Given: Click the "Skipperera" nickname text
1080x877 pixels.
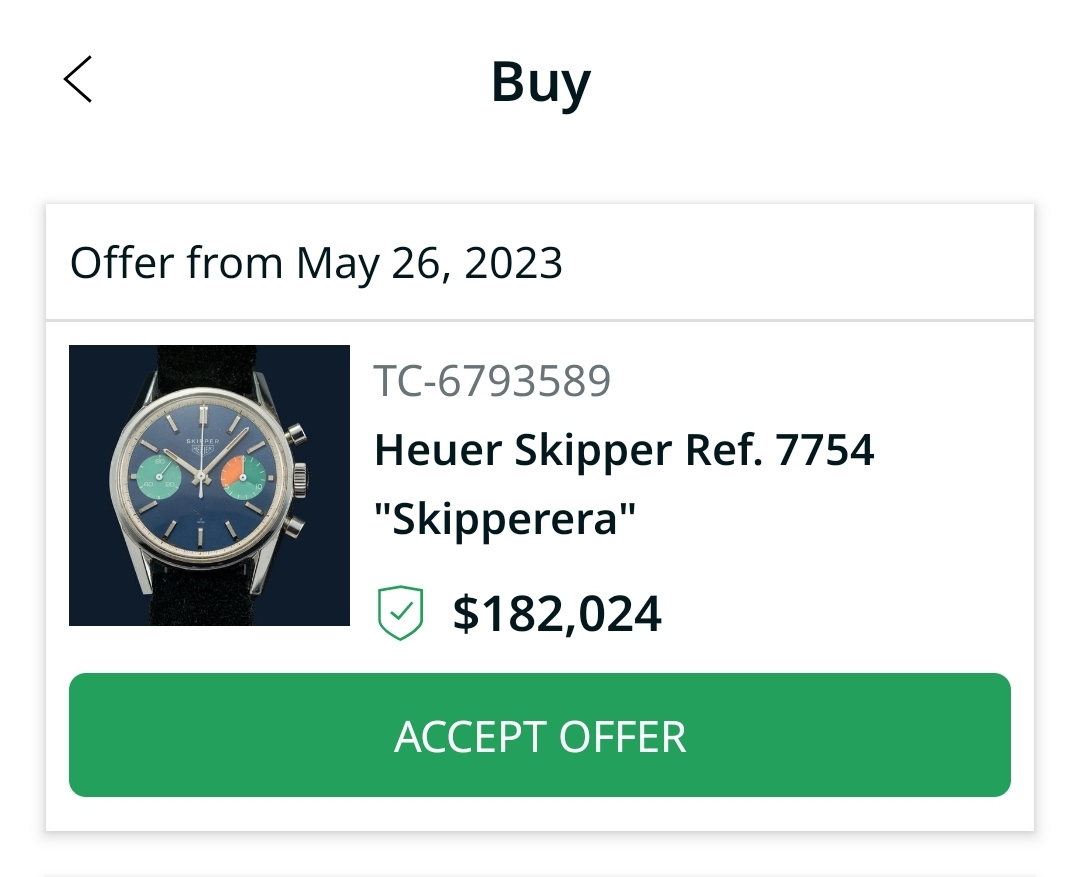Looking at the screenshot, I should [505, 520].
